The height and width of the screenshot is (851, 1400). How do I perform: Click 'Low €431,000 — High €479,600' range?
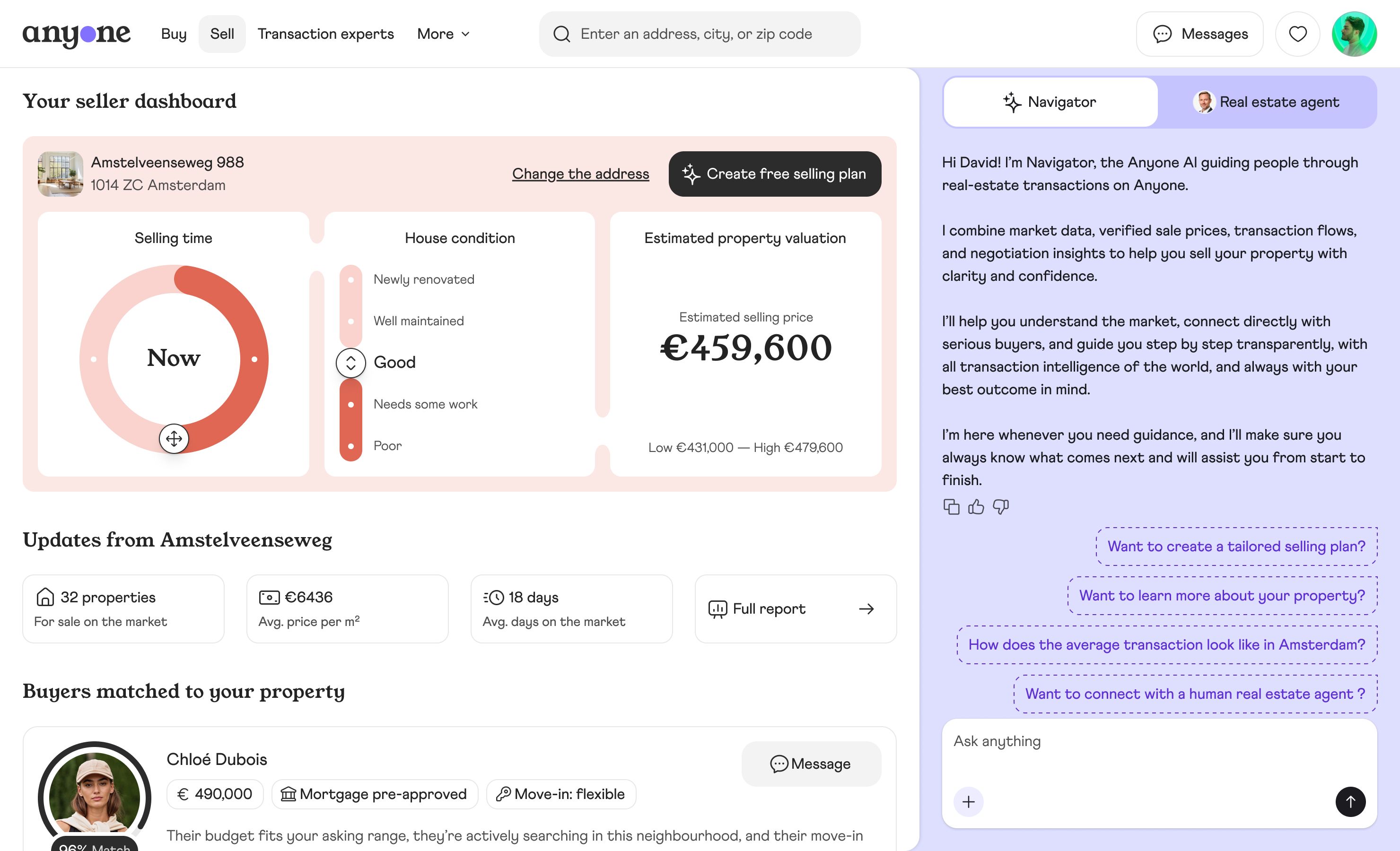745,448
